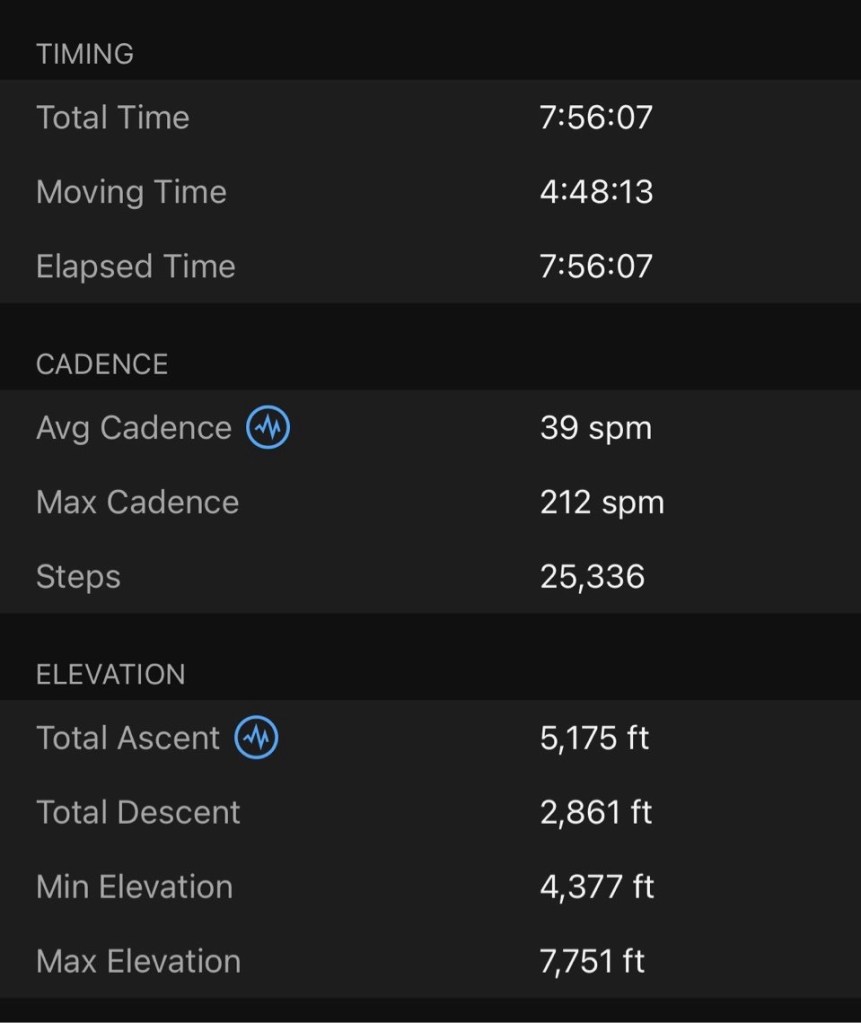Select the Elapsed Time label
This screenshot has height=1023, width=861.
point(136,267)
